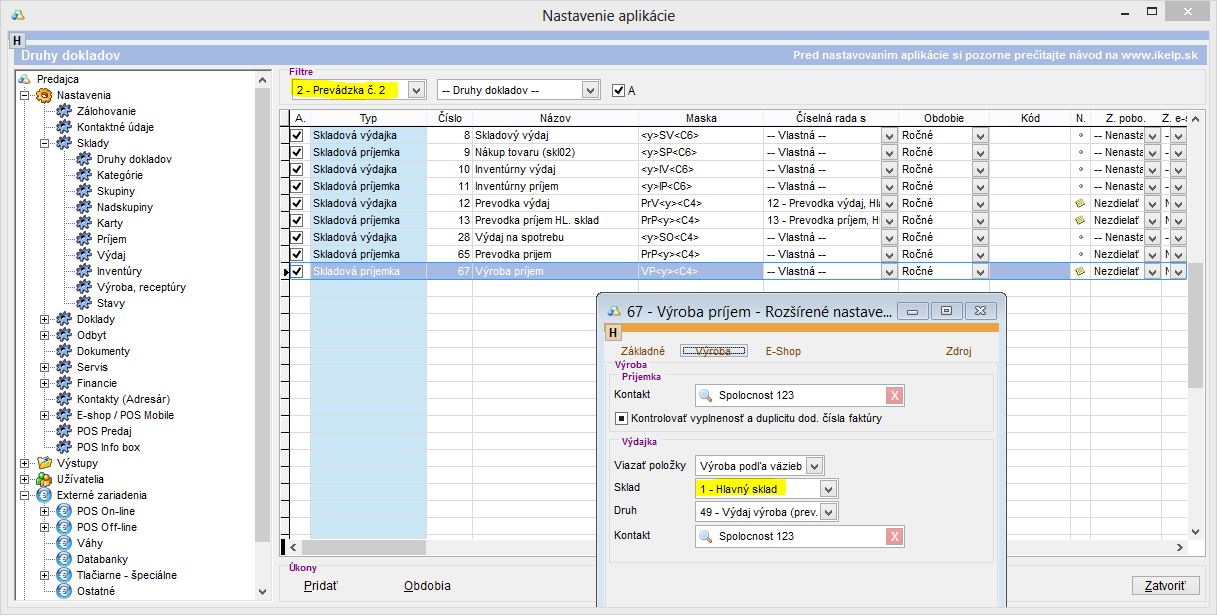Select the POS On-line euro icon
Screen dimensions: 1217x616
[x=64, y=511]
